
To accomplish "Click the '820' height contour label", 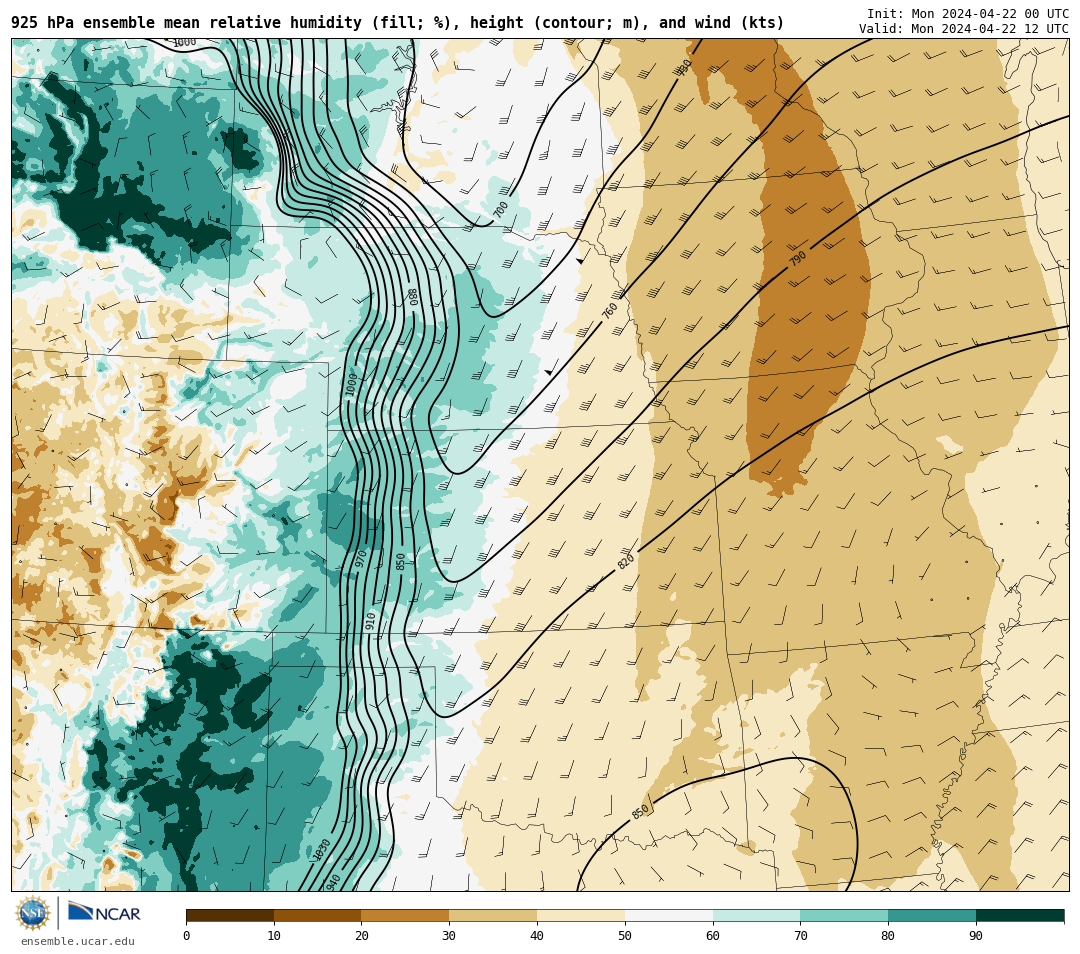I will point(625,561).
